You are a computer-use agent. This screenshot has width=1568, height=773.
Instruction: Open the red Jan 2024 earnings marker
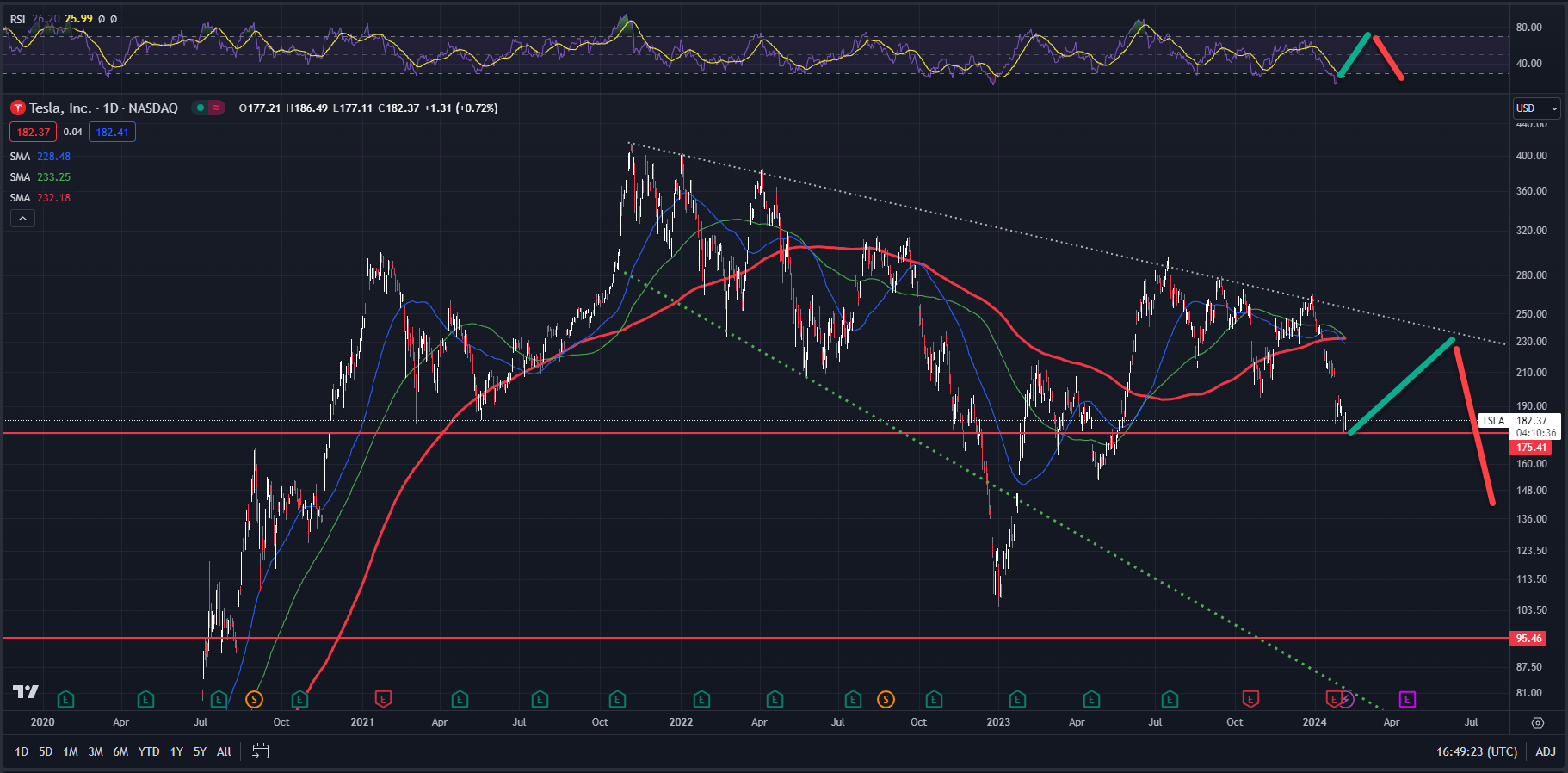(1333, 700)
